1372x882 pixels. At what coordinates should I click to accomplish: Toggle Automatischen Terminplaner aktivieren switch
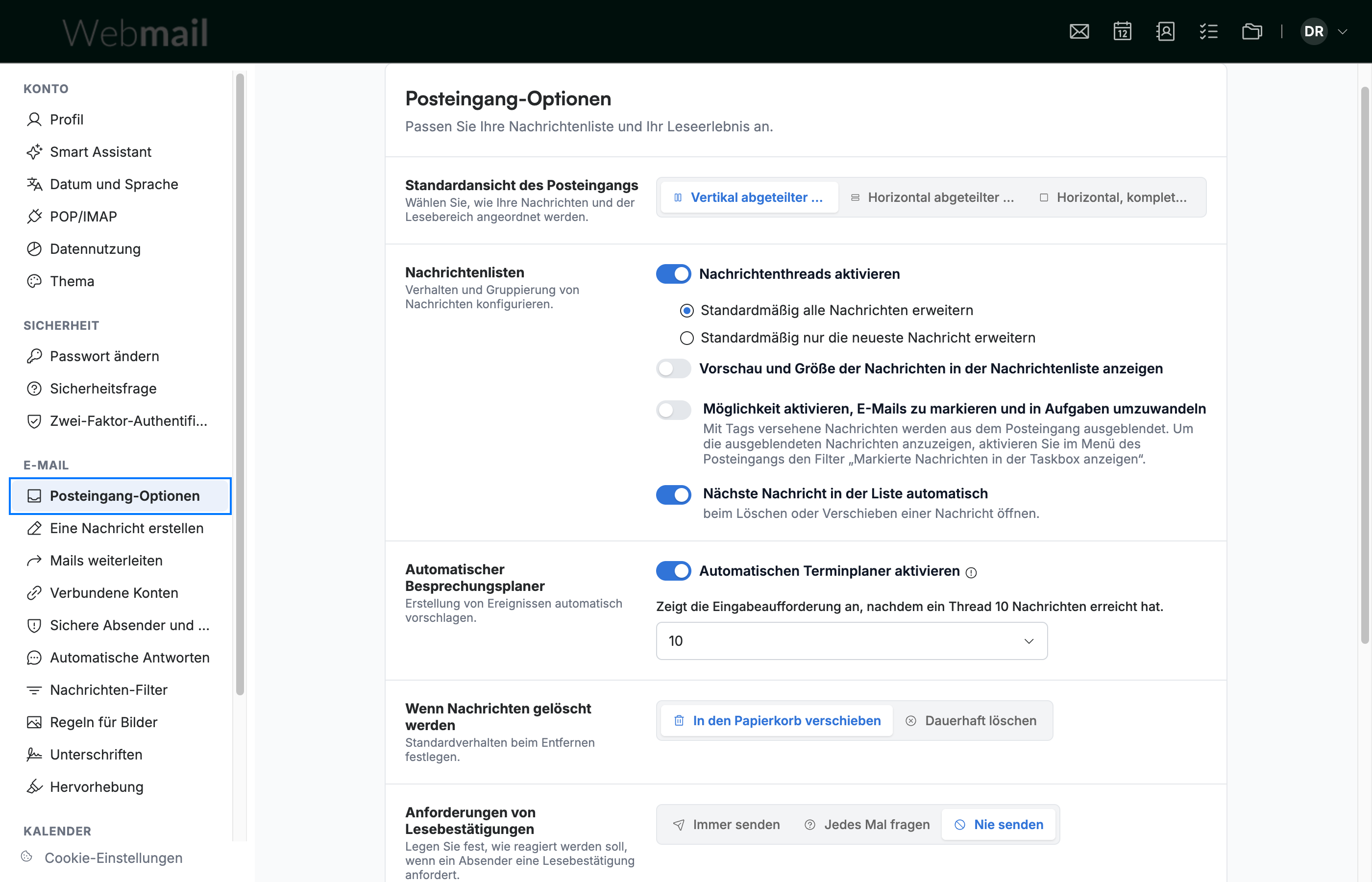coord(673,571)
